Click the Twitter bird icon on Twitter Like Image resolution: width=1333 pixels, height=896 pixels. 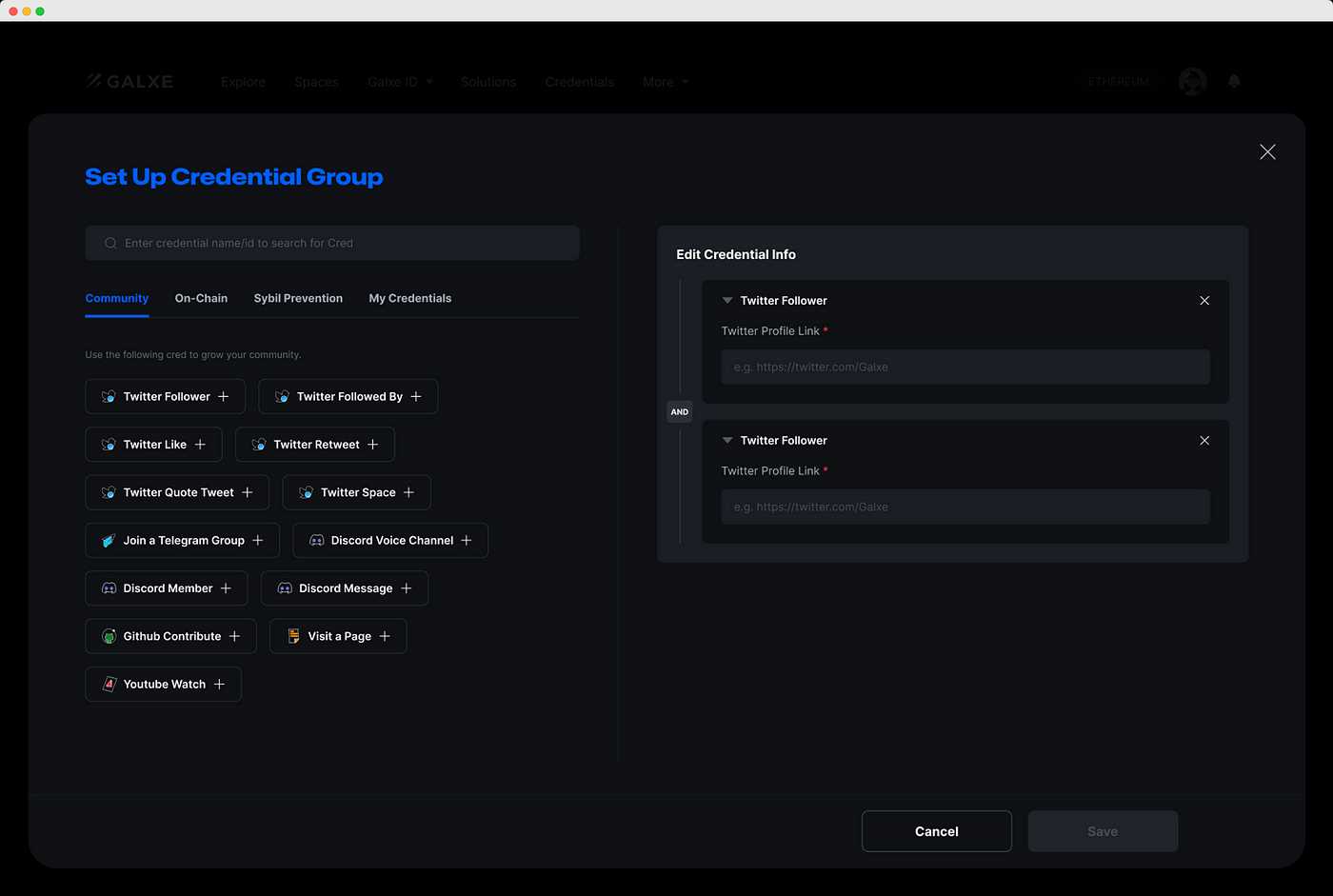(x=109, y=445)
